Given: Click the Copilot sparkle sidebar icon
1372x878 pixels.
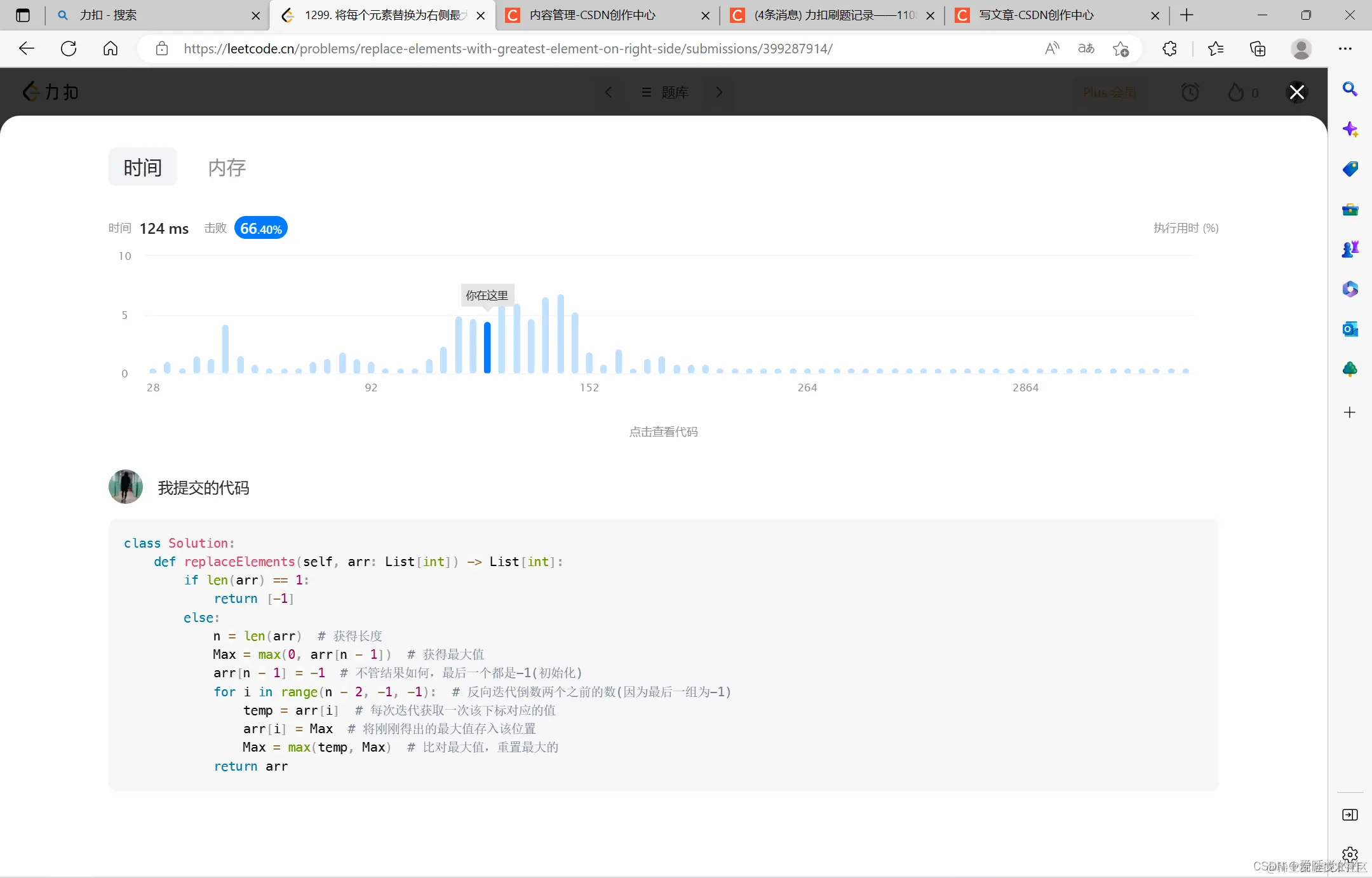Looking at the screenshot, I should tap(1350, 130).
